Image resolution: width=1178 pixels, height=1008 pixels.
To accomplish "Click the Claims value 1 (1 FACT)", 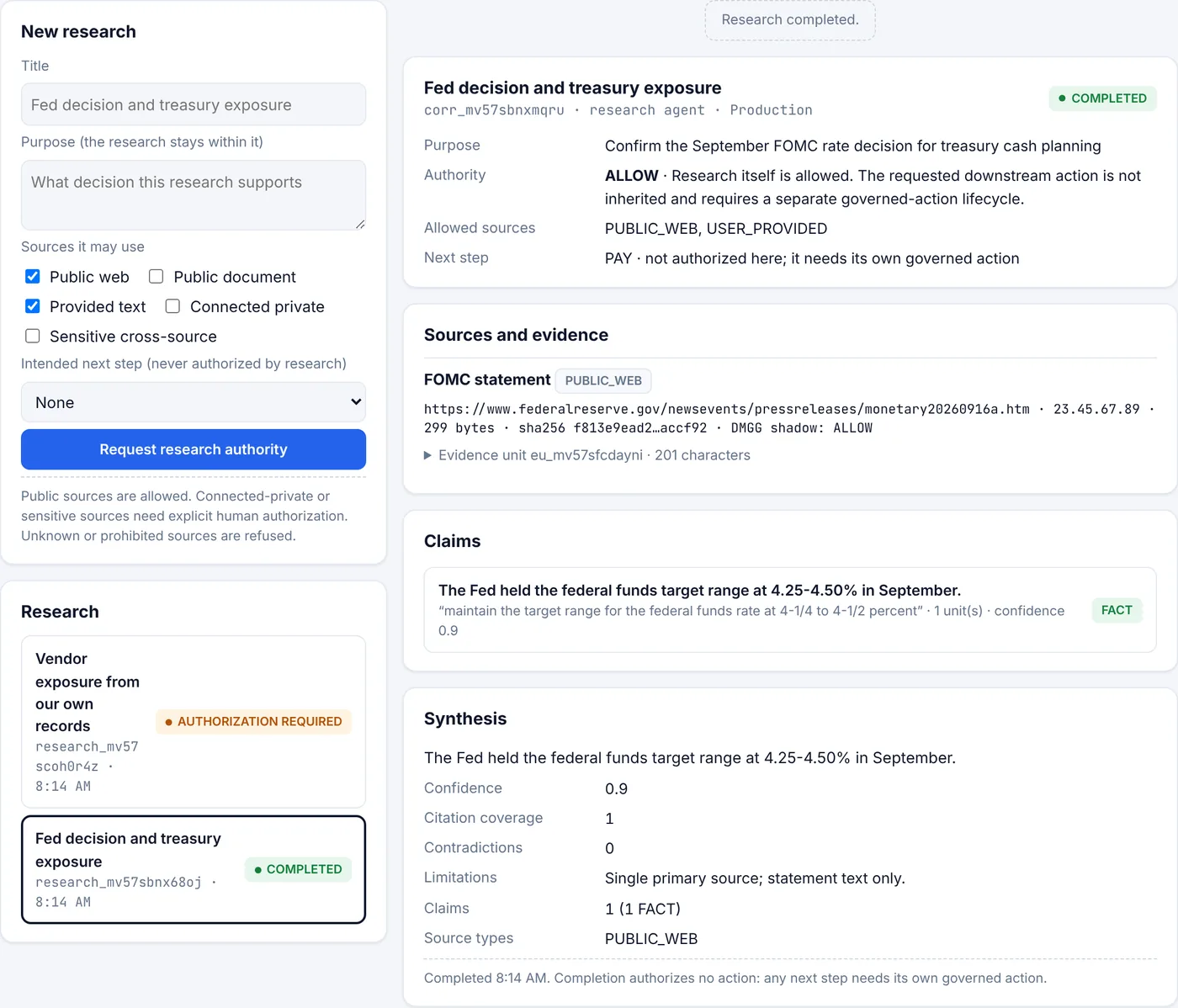I will coord(643,909).
